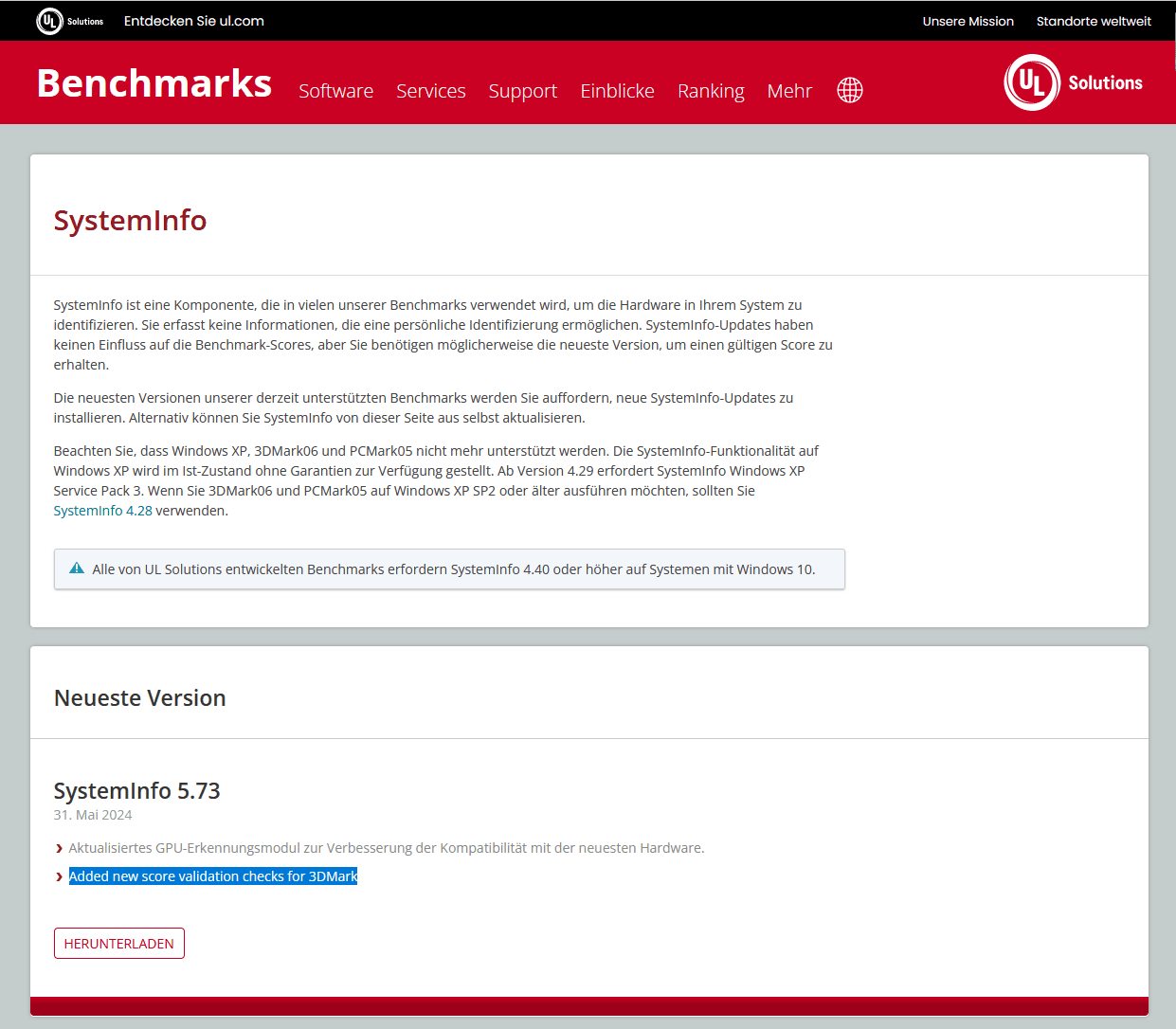Click the Windows 10 SystemInfo 4.40 notice text
1176x1029 pixels.
click(x=453, y=569)
